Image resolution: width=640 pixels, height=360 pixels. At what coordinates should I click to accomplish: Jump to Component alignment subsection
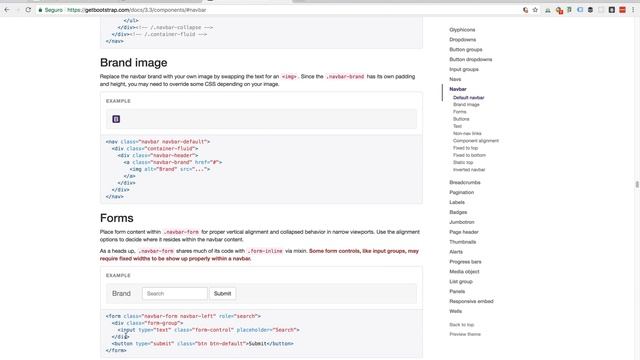point(476,141)
